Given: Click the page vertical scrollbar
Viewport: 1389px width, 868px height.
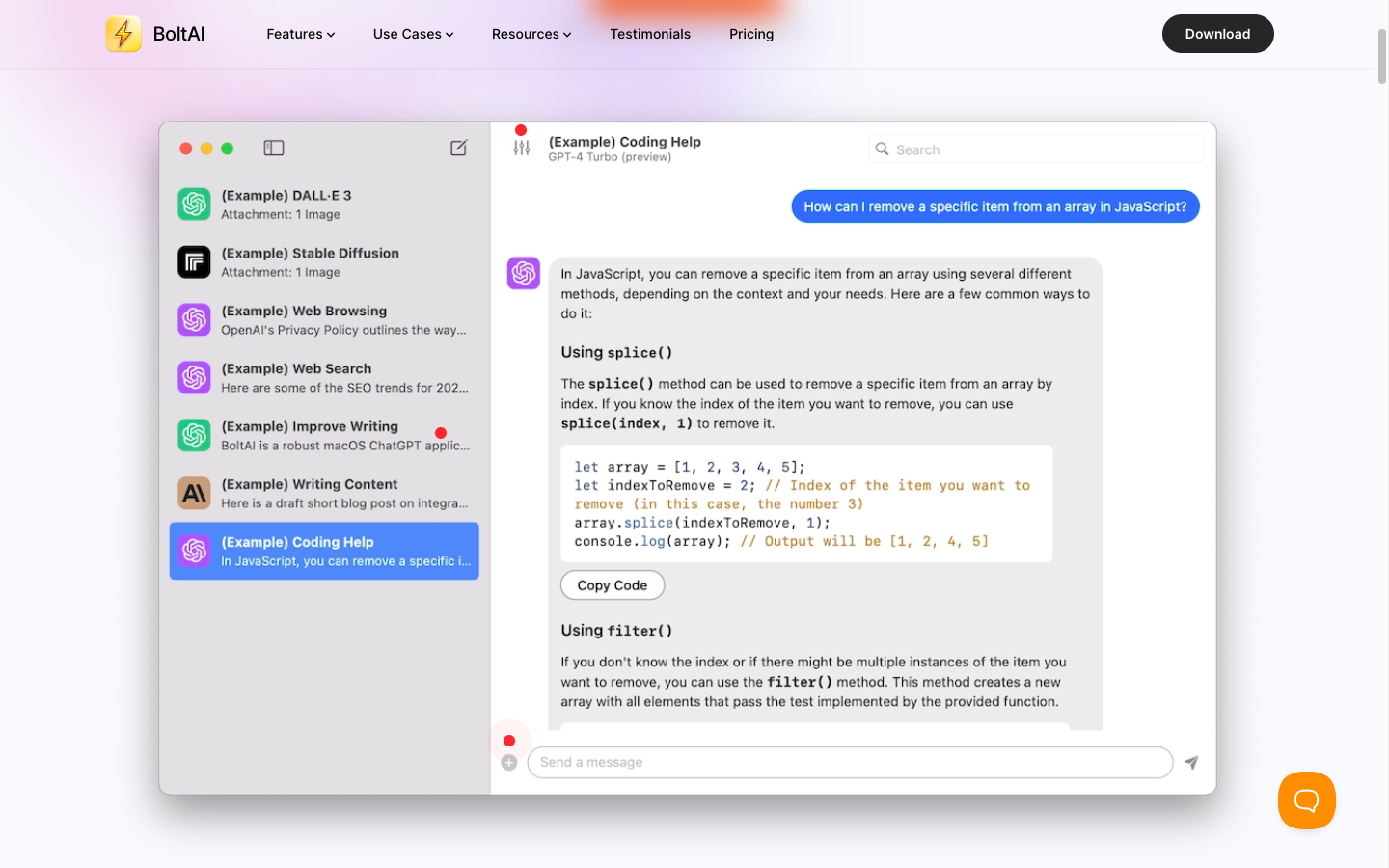Looking at the screenshot, I should click(1381, 57).
